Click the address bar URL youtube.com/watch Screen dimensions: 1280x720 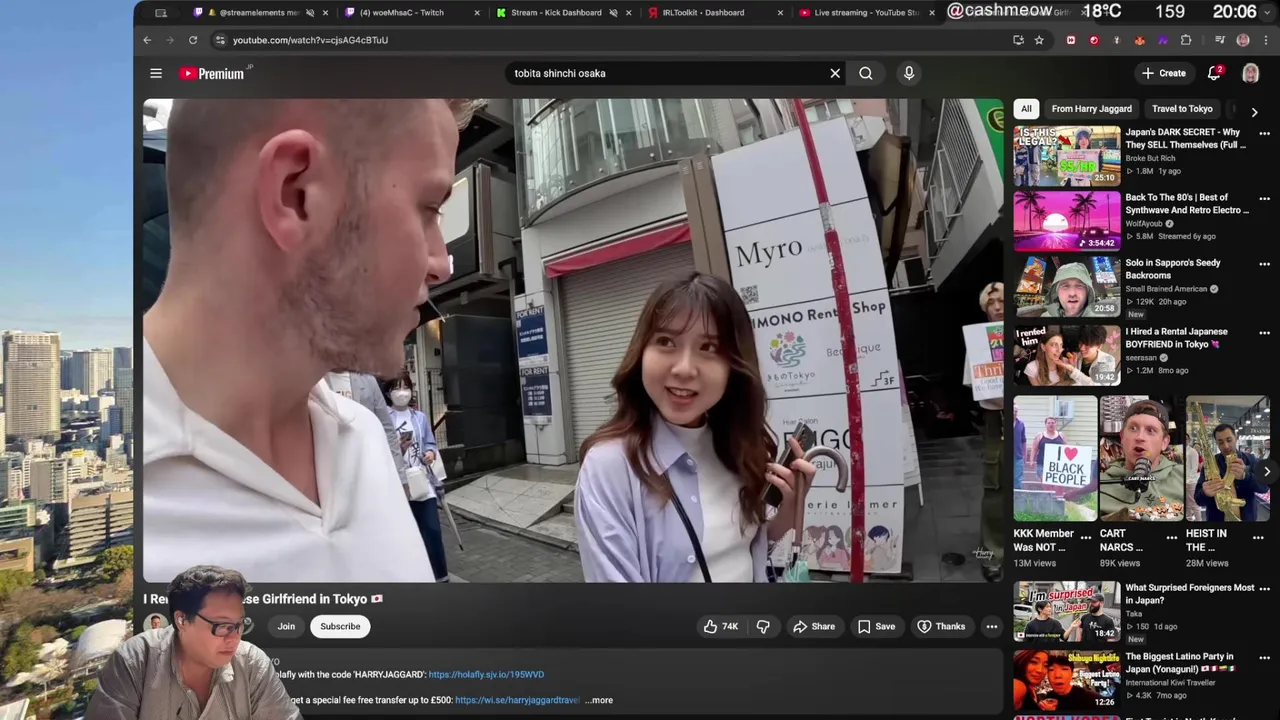[310, 40]
